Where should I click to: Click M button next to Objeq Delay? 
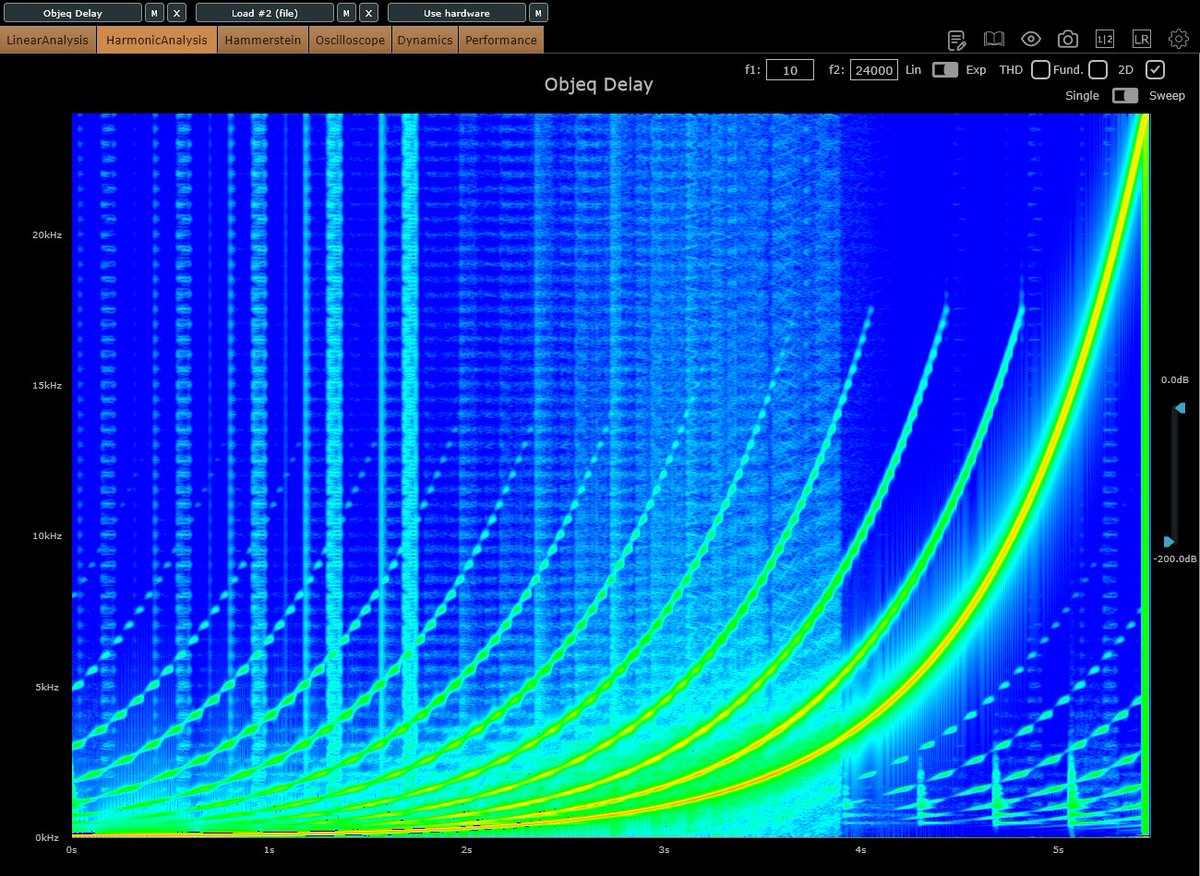pyautogui.click(x=154, y=13)
